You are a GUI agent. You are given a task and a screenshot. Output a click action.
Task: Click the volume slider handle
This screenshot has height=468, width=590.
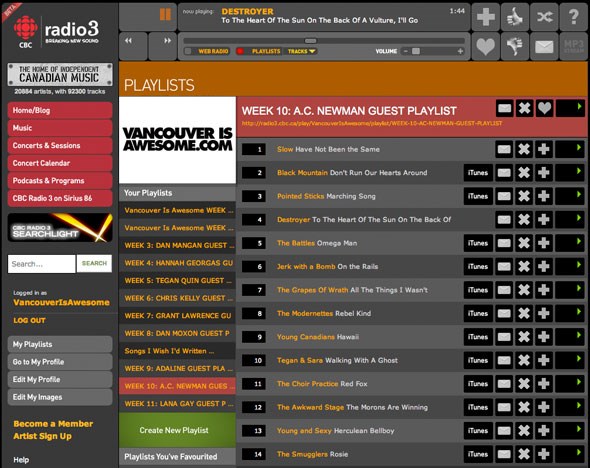click(x=416, y=51)
